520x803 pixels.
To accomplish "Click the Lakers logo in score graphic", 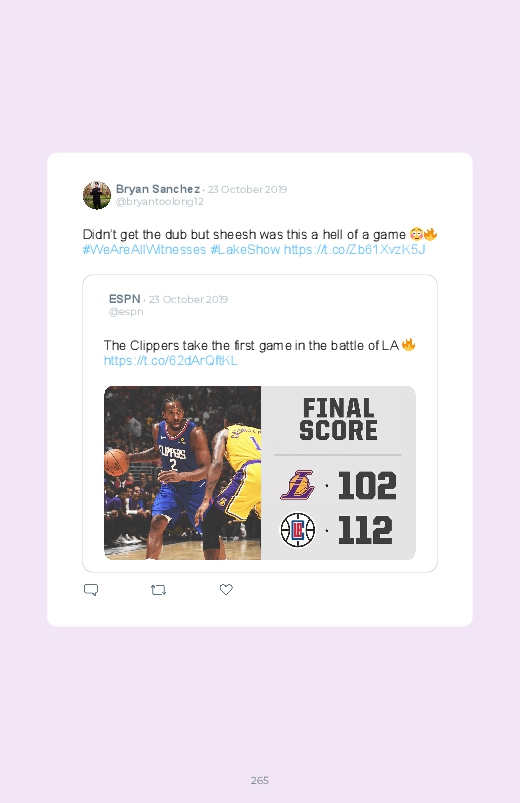I will click(x=298, y=485).
